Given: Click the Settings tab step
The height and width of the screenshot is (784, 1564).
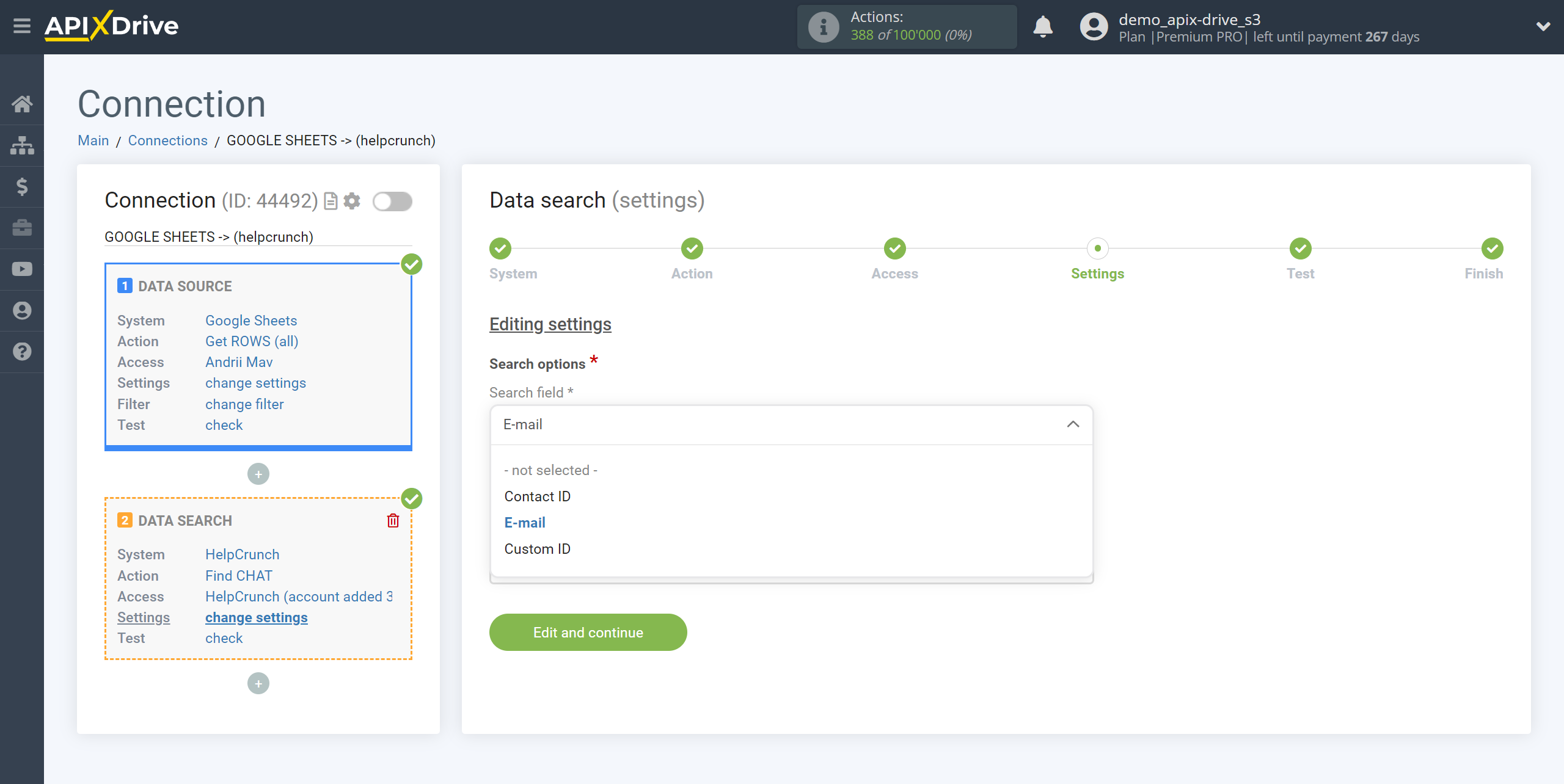Looking at the screenshot, I should click(x=1097, y=258).
